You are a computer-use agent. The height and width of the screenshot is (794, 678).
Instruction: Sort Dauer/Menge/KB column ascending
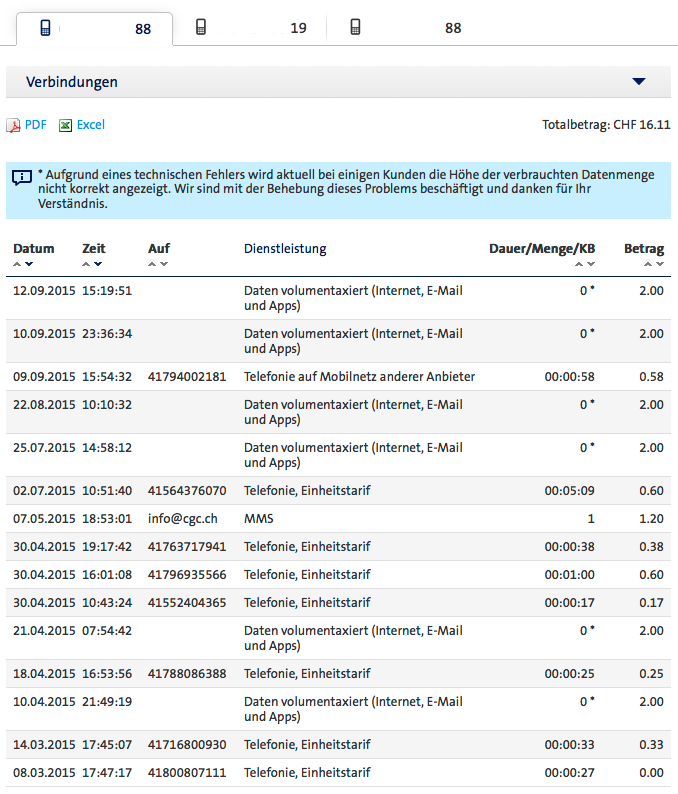pyautogui.click(x=579, y=264)
